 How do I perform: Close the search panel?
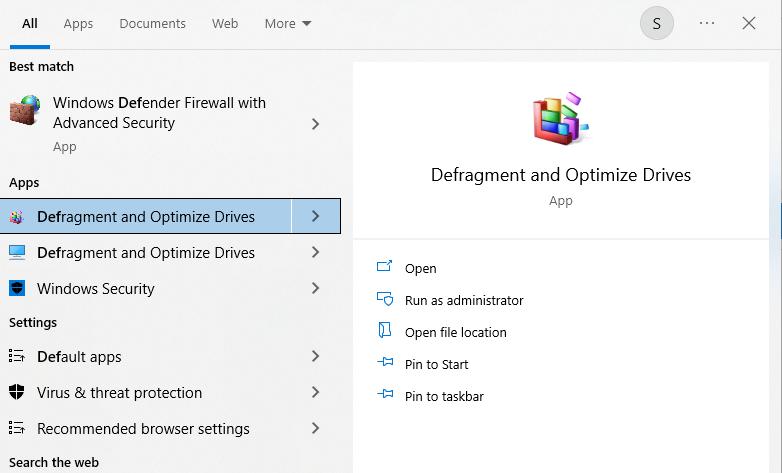pos(749,23)
